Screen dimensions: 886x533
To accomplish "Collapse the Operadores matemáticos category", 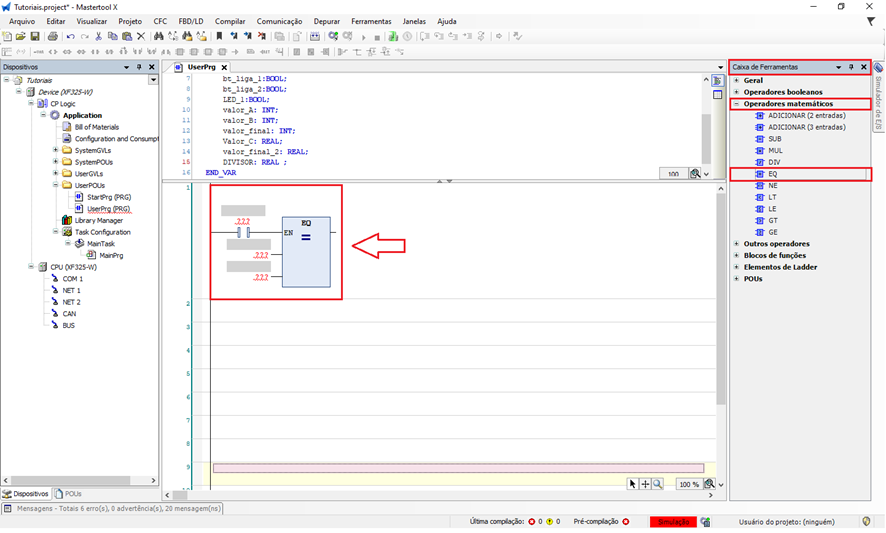I will pos(737,104).
